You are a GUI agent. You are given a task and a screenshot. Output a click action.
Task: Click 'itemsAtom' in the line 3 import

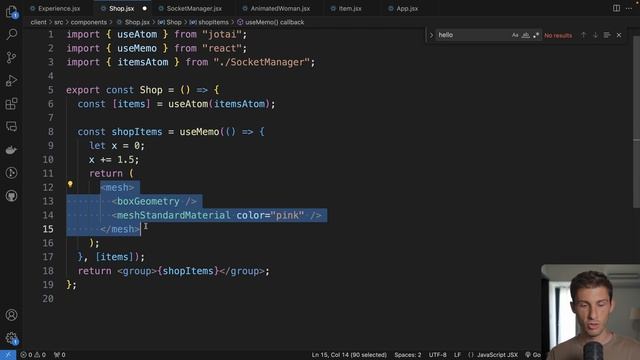click(x=143, y=62)
